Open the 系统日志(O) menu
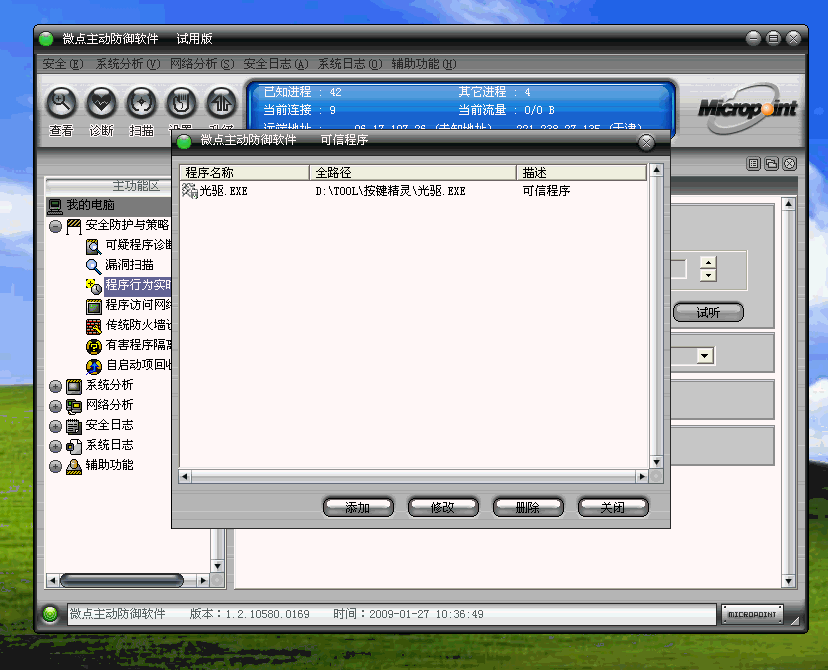 (x=350, y=64)
